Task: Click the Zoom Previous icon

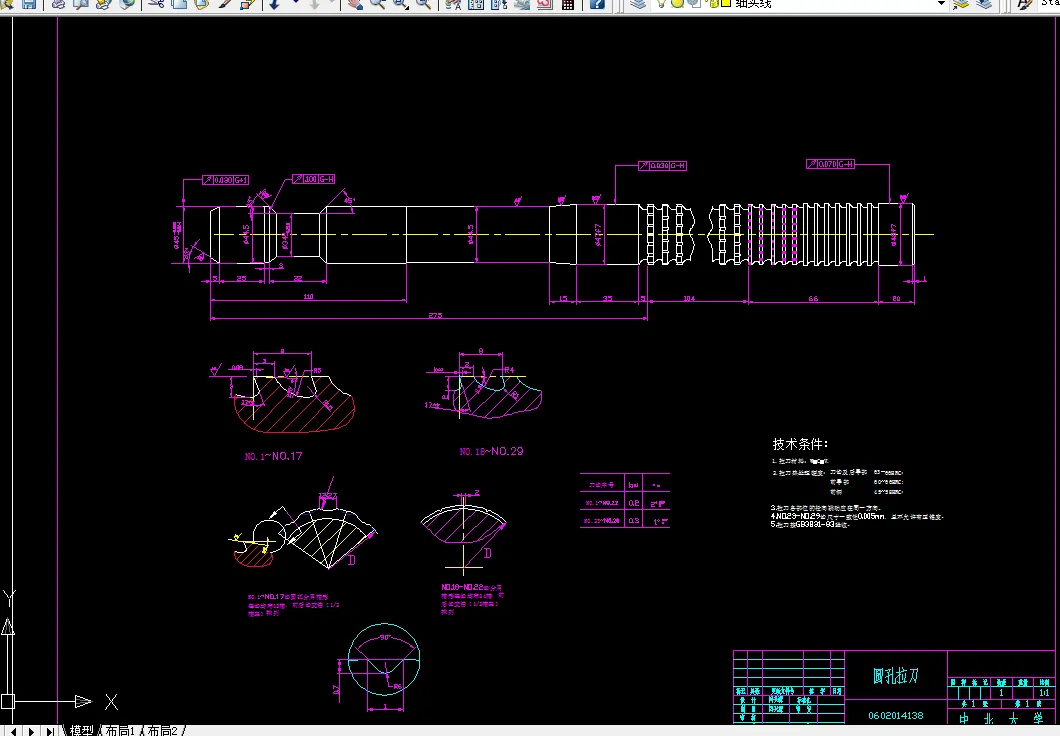Action: tap(423, 4)
